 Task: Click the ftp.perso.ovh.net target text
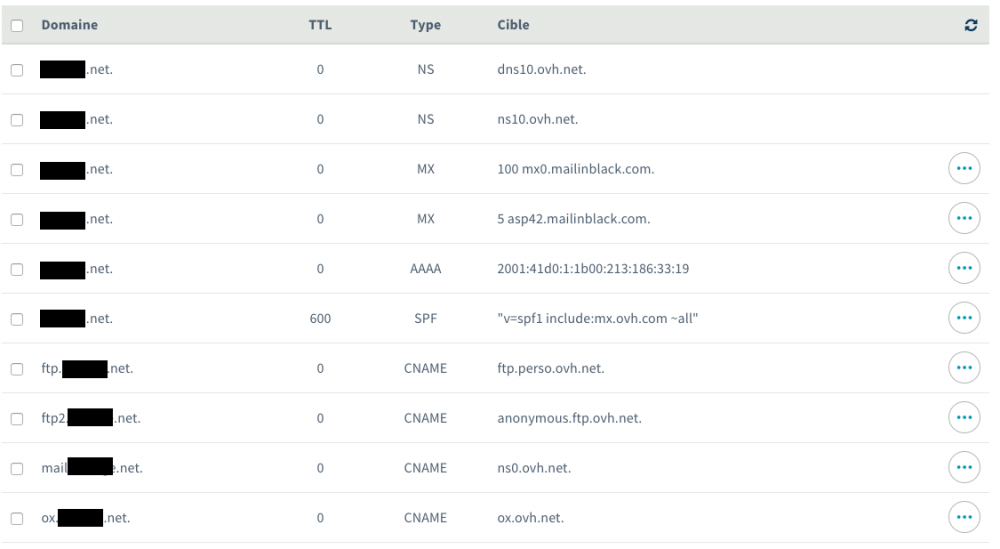pos(550,368)
